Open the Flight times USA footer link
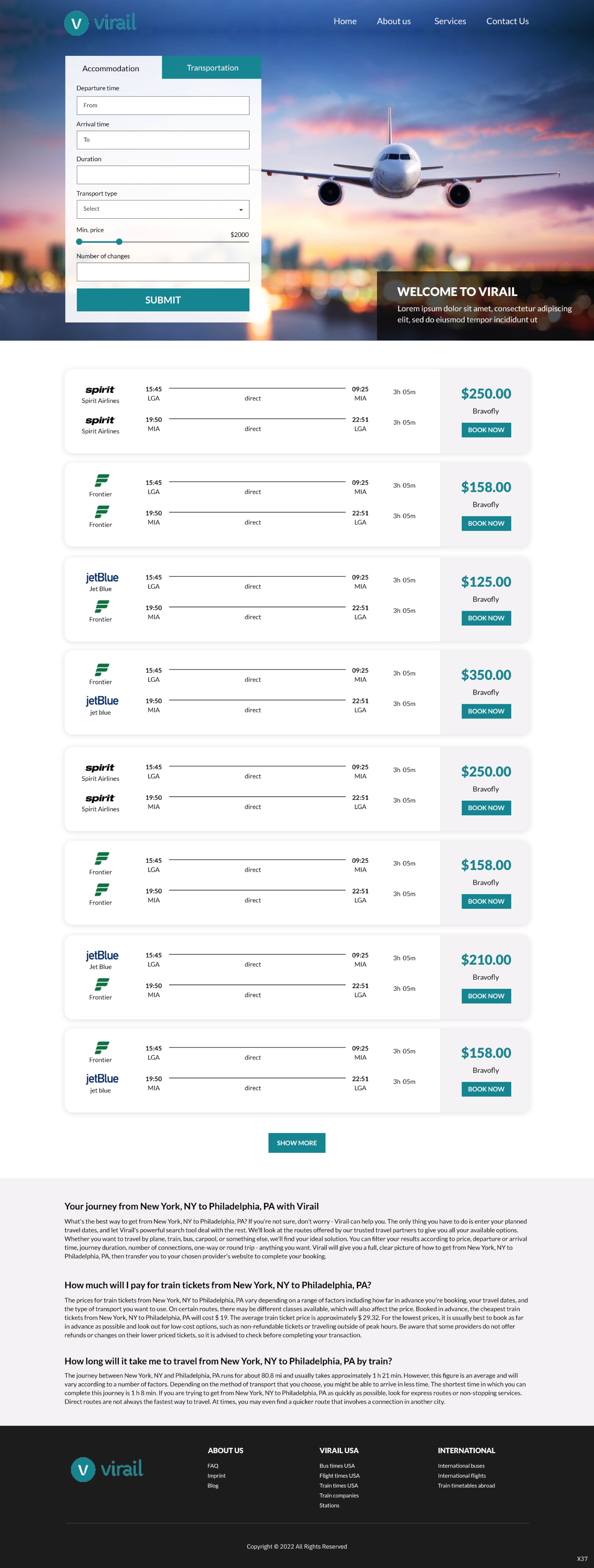The height and width of the screenshot is (1568, 594). (339, 1475)
